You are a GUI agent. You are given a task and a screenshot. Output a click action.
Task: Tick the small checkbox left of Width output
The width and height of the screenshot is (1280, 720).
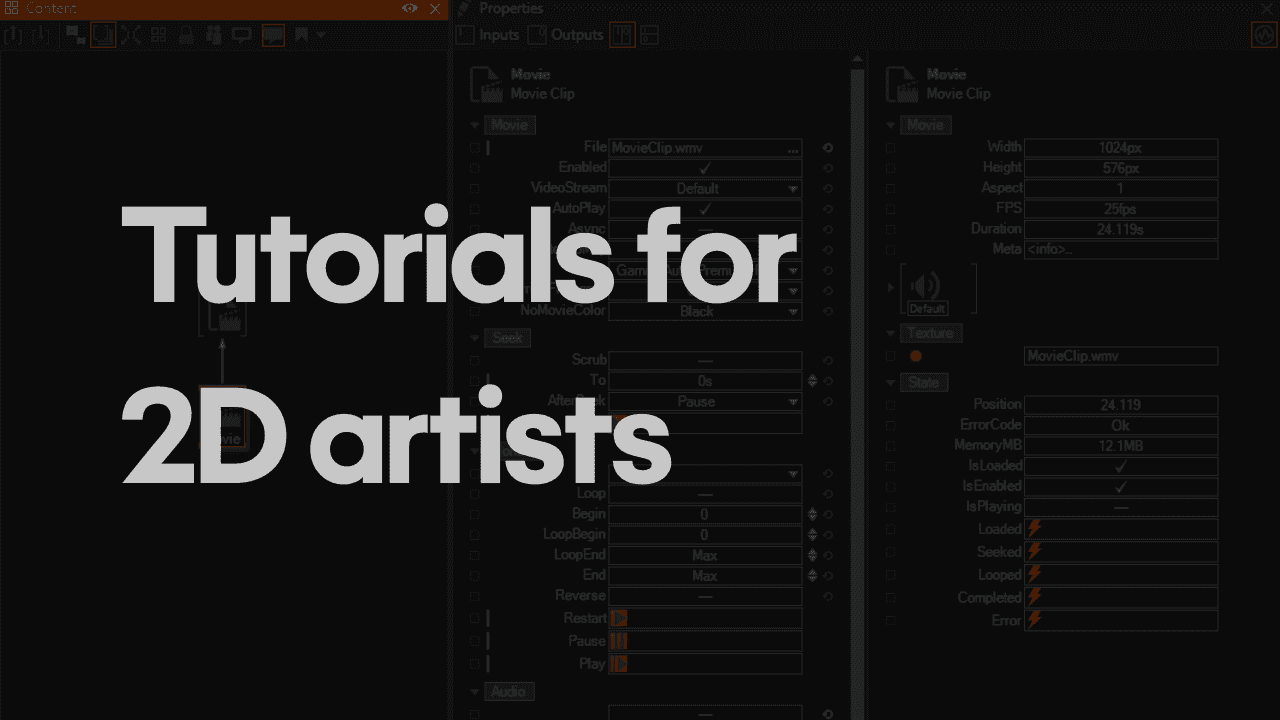891,148
